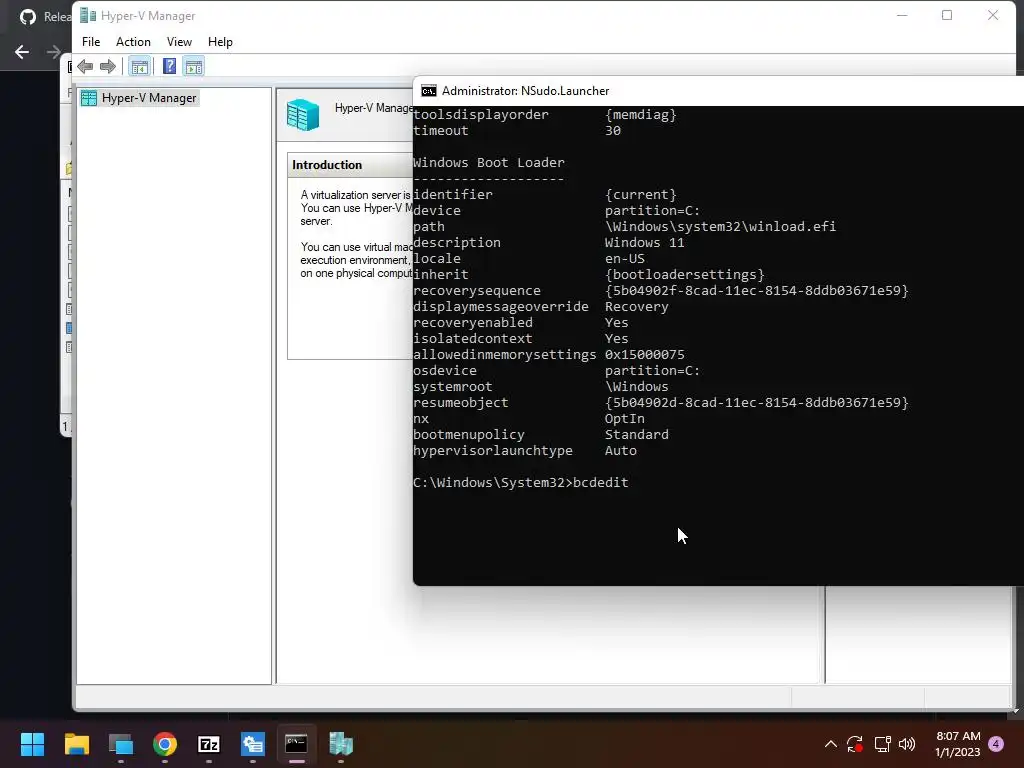Click the large Hyper-V server icon in header
The image size is (1024, 768).
pos(303,115)
